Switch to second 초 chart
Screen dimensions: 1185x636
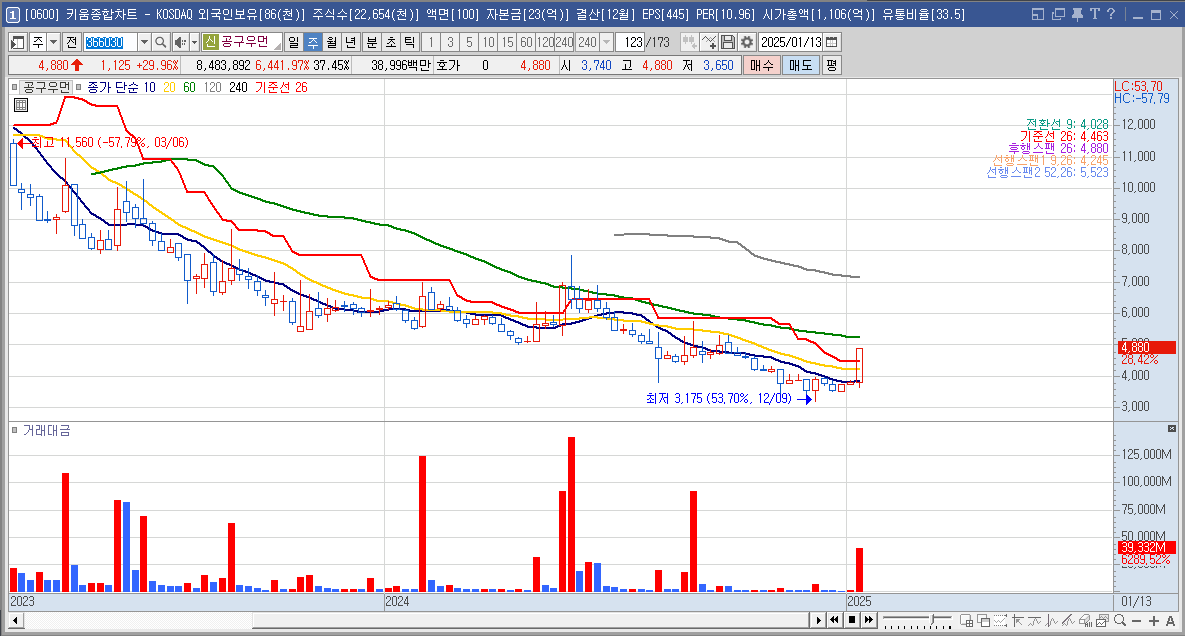391,42
